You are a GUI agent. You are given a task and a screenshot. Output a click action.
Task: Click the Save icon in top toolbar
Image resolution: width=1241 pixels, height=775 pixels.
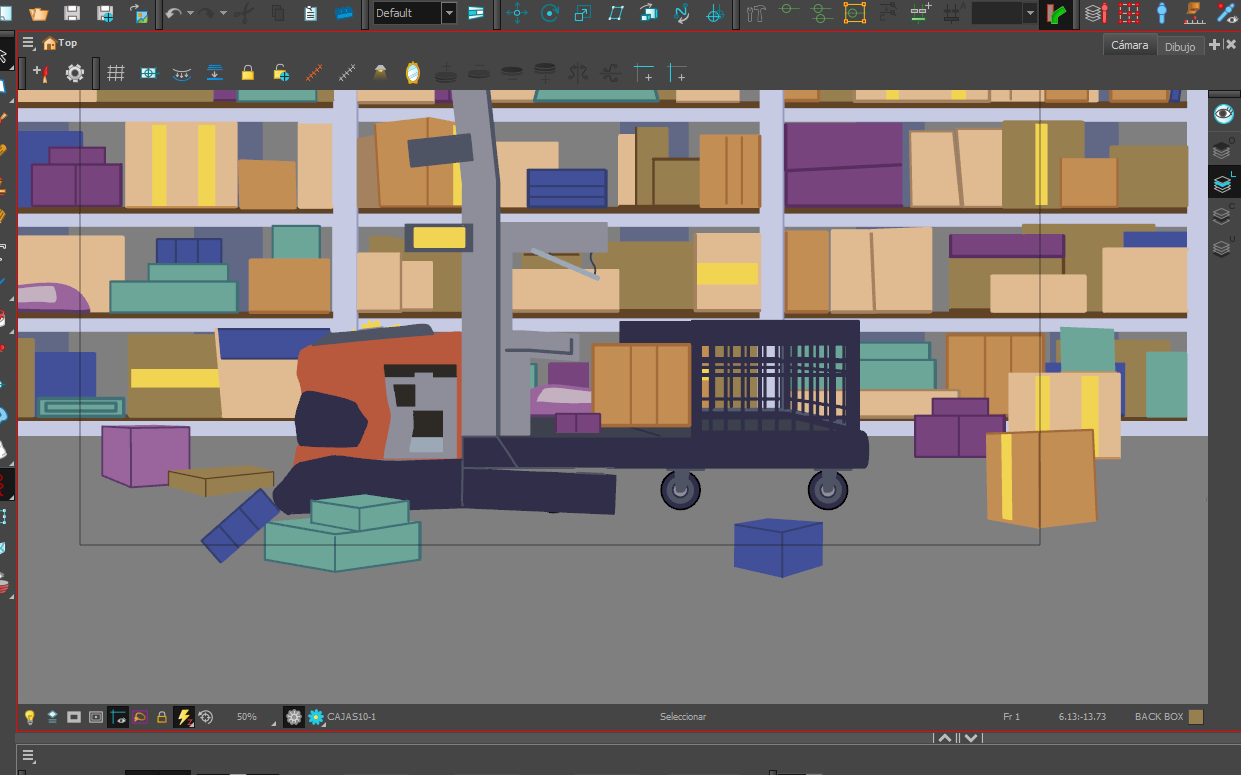pyautogui.click(x=72, y=13)
